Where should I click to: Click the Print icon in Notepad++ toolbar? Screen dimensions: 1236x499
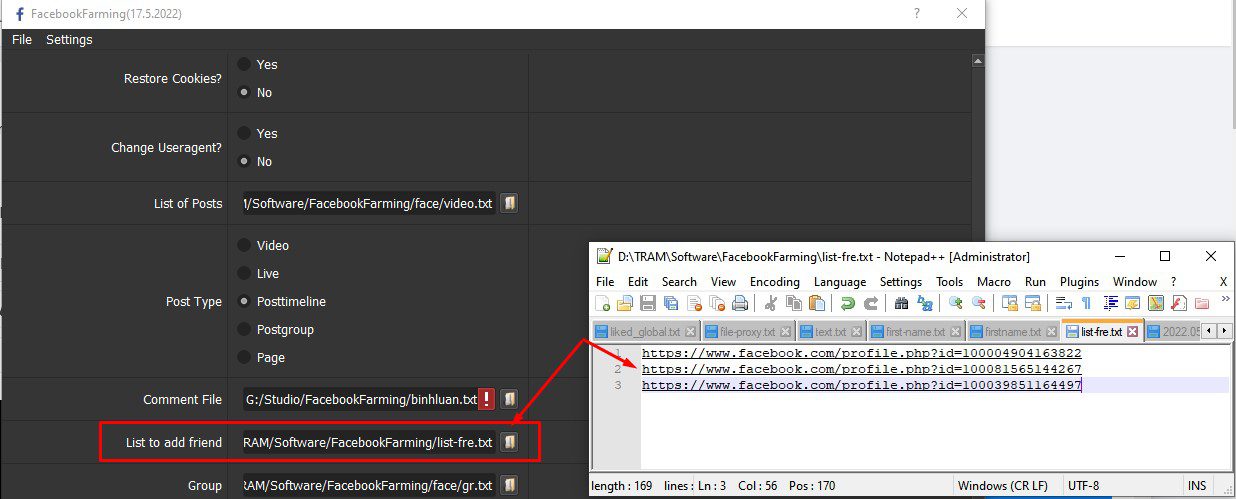[x=739, y=303]
